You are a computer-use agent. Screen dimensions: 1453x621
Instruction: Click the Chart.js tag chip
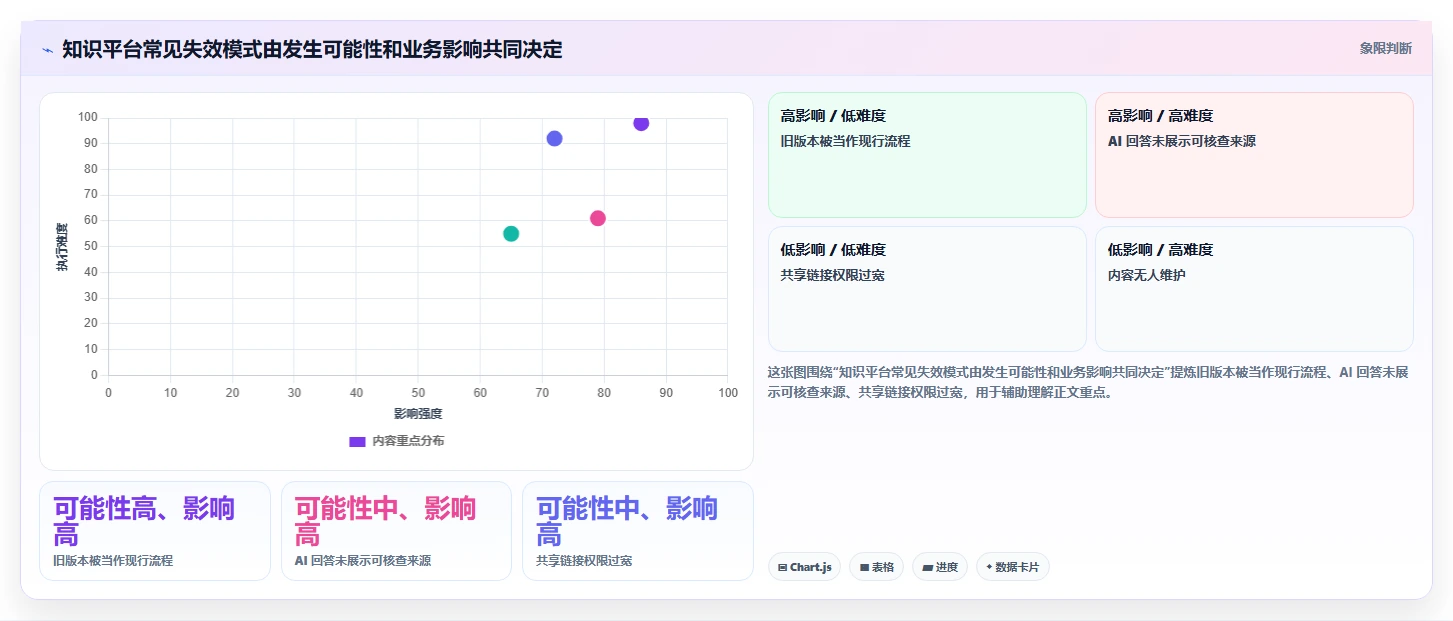[805, 567]
